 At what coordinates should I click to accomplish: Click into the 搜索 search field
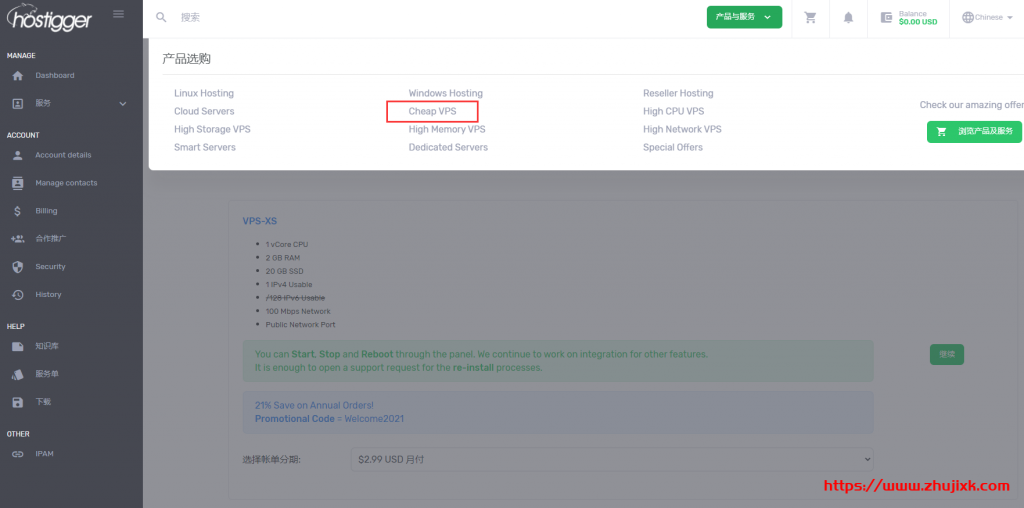(x=400, y=17)
